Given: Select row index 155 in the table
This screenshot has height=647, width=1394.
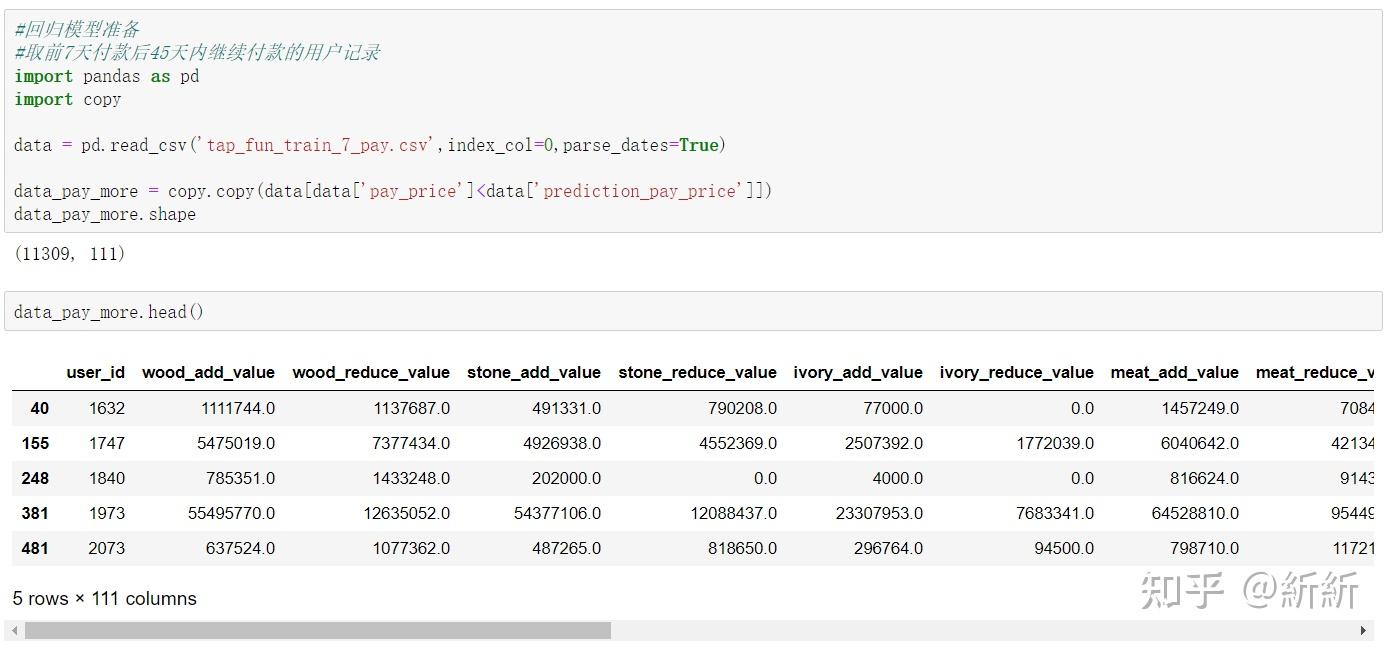Looking at the screenshot, I should pyautogui.click(x=35, y=443).
